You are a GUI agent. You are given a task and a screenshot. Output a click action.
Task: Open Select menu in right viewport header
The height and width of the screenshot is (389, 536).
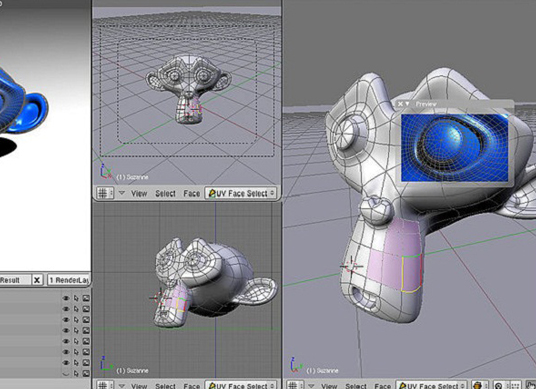[x=356, y=386]
